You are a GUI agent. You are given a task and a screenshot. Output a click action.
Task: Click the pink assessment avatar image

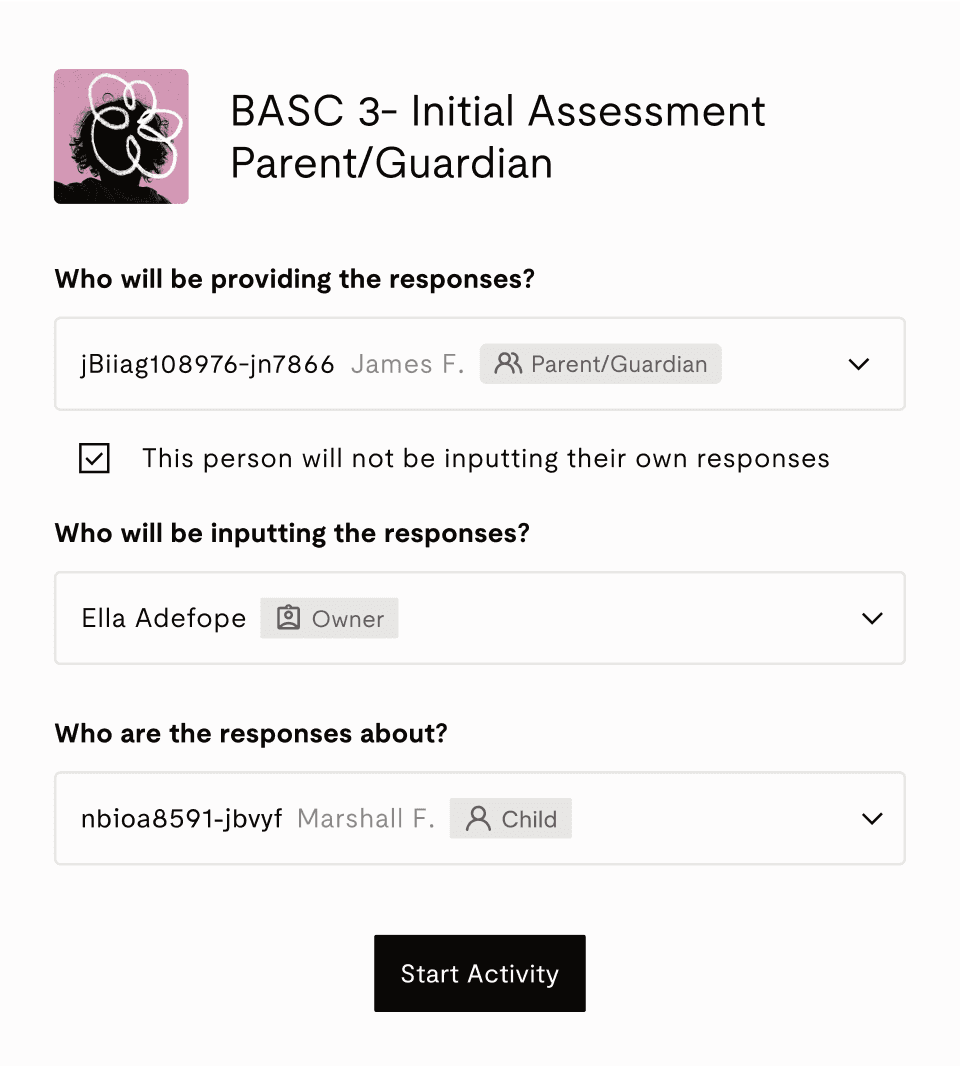click(121, 136)
